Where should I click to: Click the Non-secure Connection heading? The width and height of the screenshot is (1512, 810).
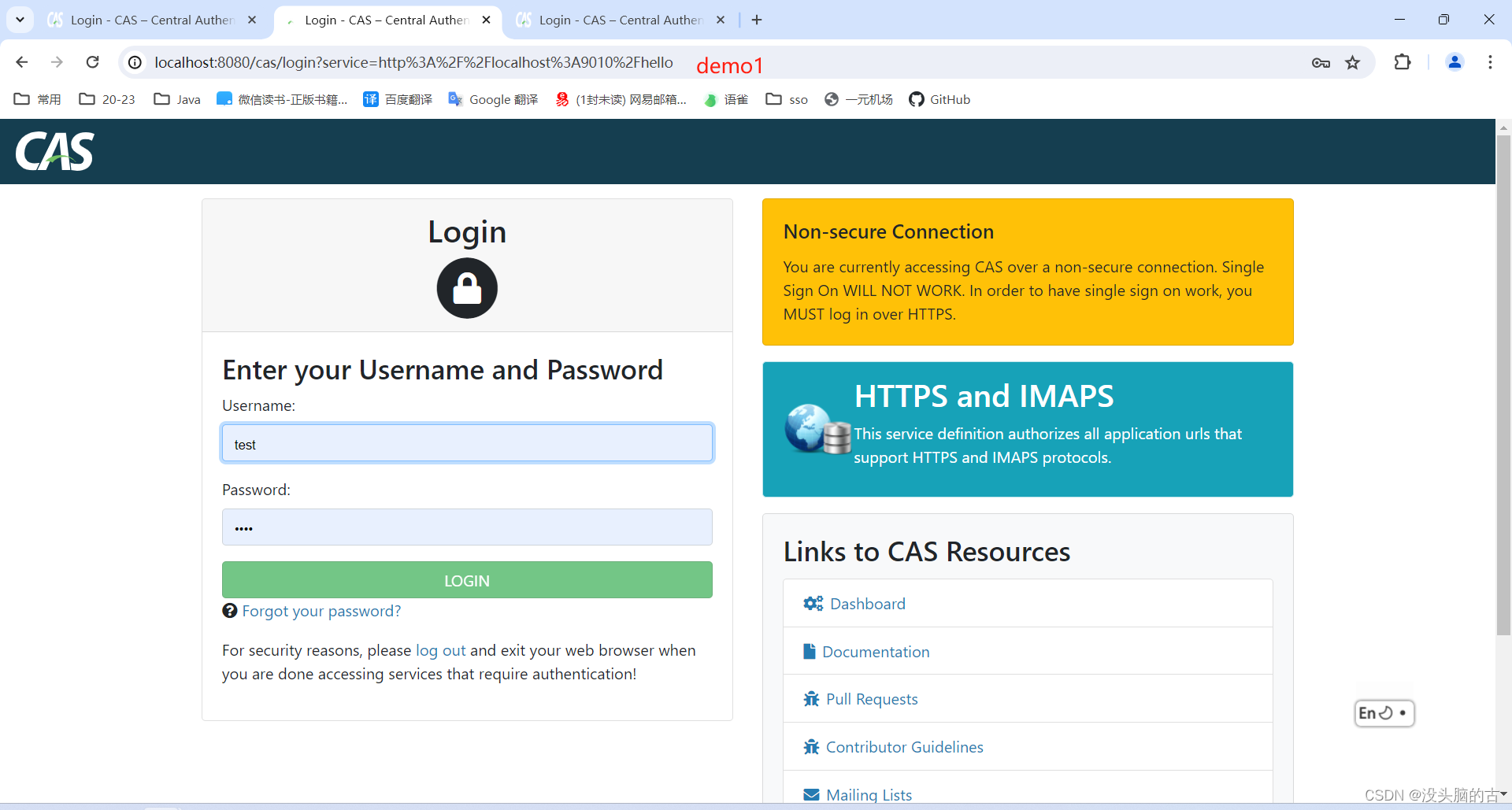point(888,231)
